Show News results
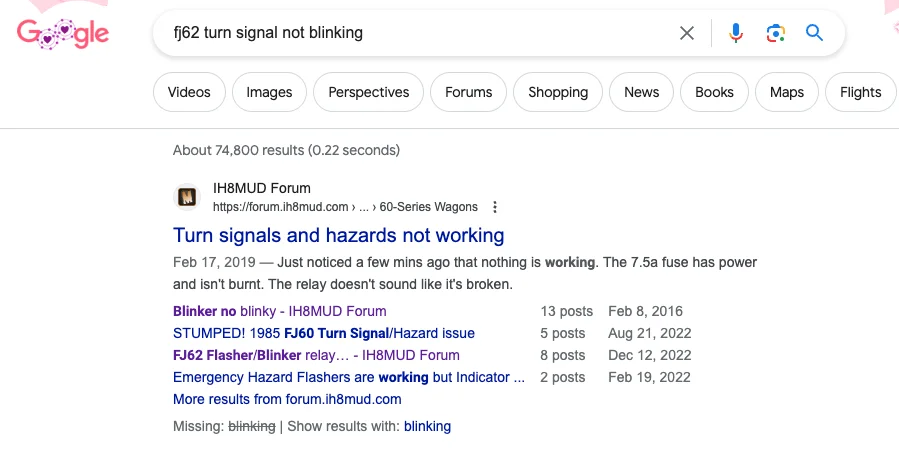899x451 pixels. (x=641, y=92)
